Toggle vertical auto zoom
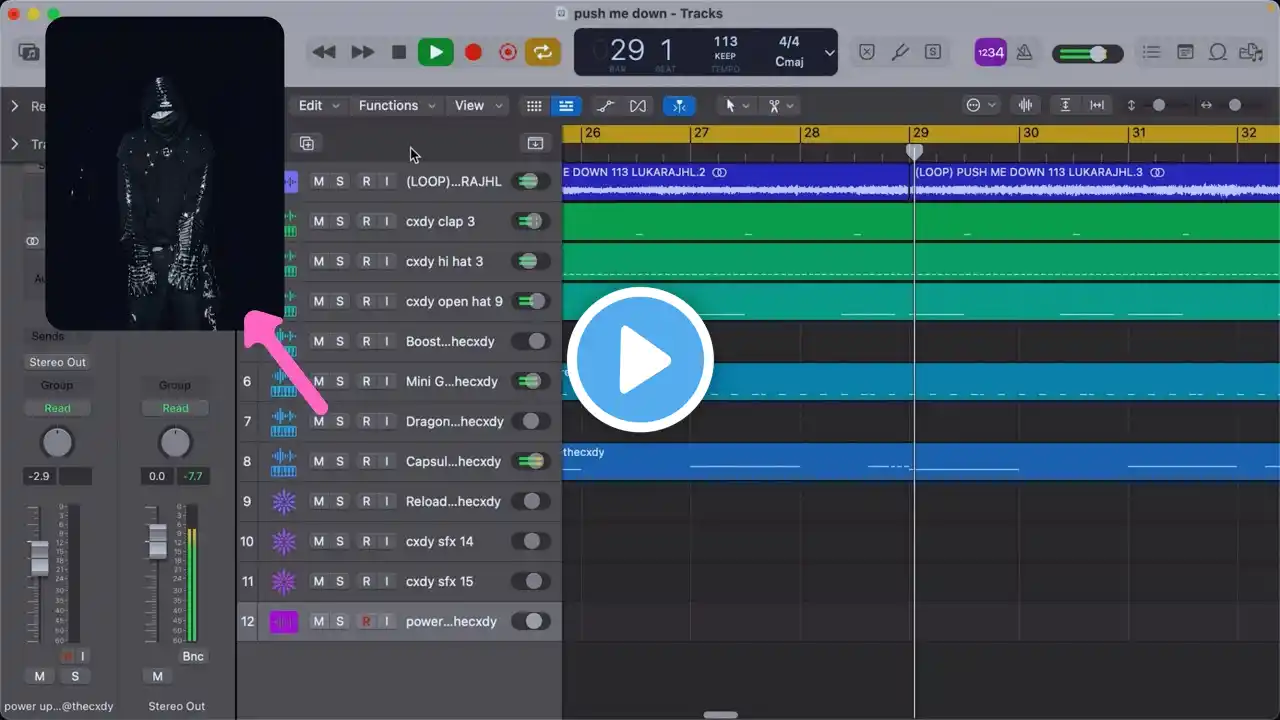Image resolution: width=1280 pixels, height=720 pixels. pos(1065,105)
